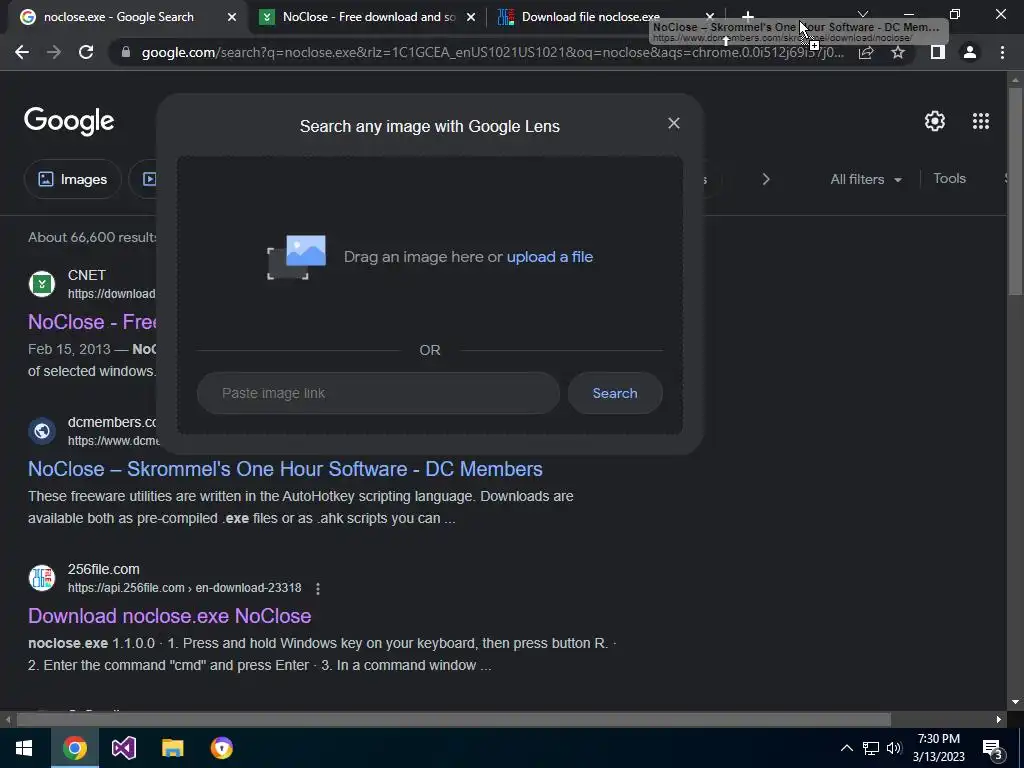Click the address bar URL
1024x768 pixels.
pos(493,52)
